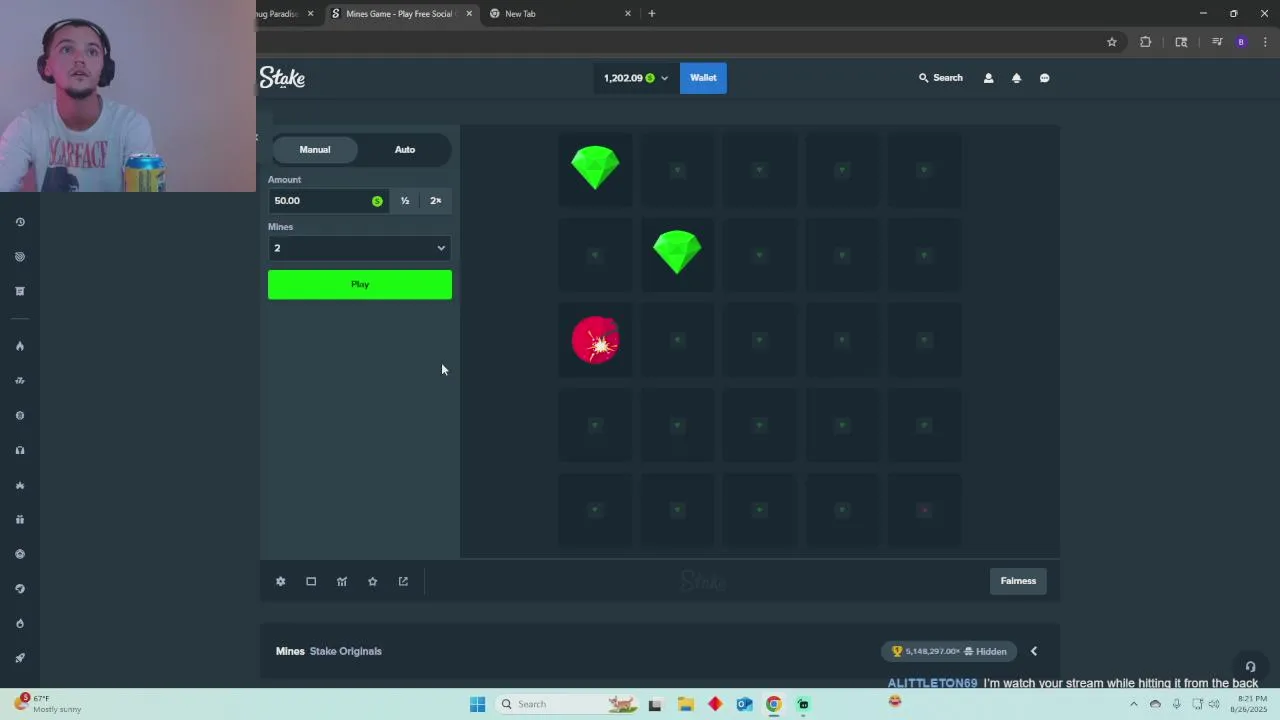Click the red diamond app in taskbar

[x=715, y=704]
